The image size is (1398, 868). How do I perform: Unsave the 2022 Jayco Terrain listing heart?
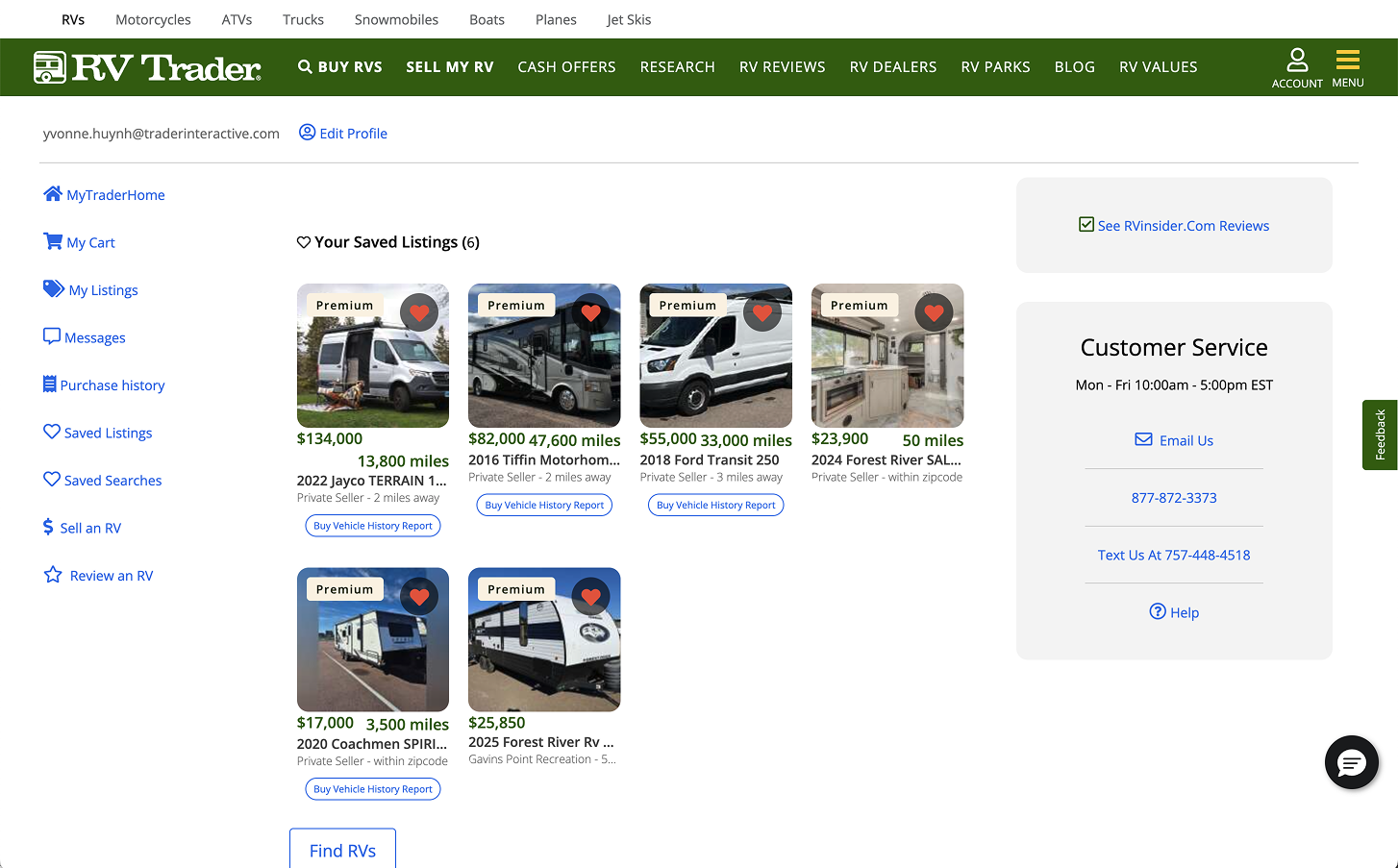419,312
